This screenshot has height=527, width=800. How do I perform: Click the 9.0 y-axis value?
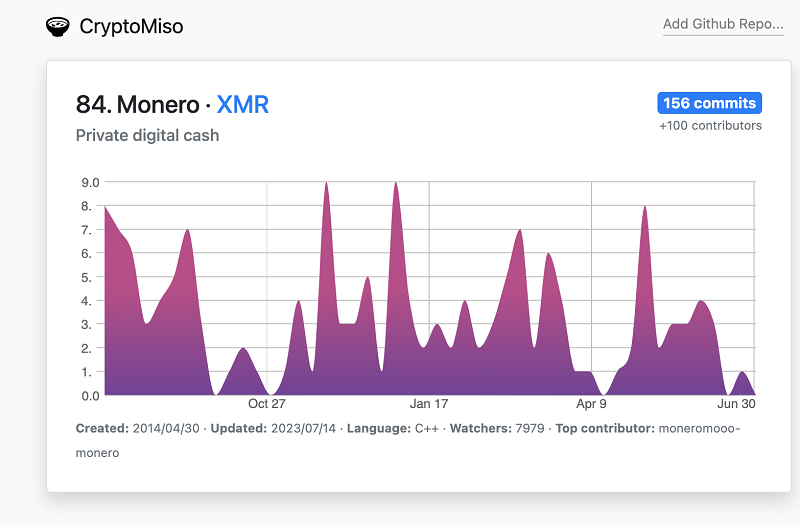click(90, 182)
